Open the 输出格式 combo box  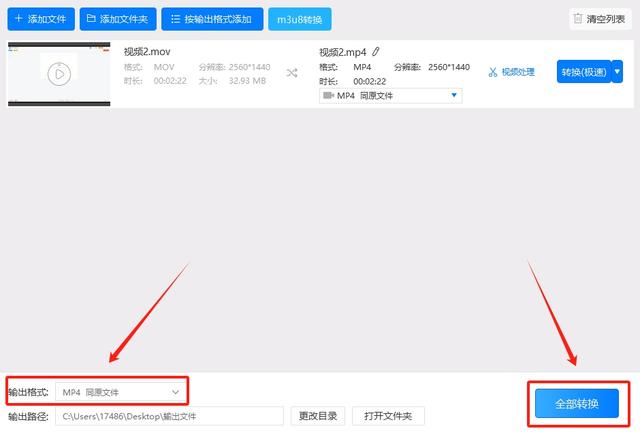click(x=121, y=392)
